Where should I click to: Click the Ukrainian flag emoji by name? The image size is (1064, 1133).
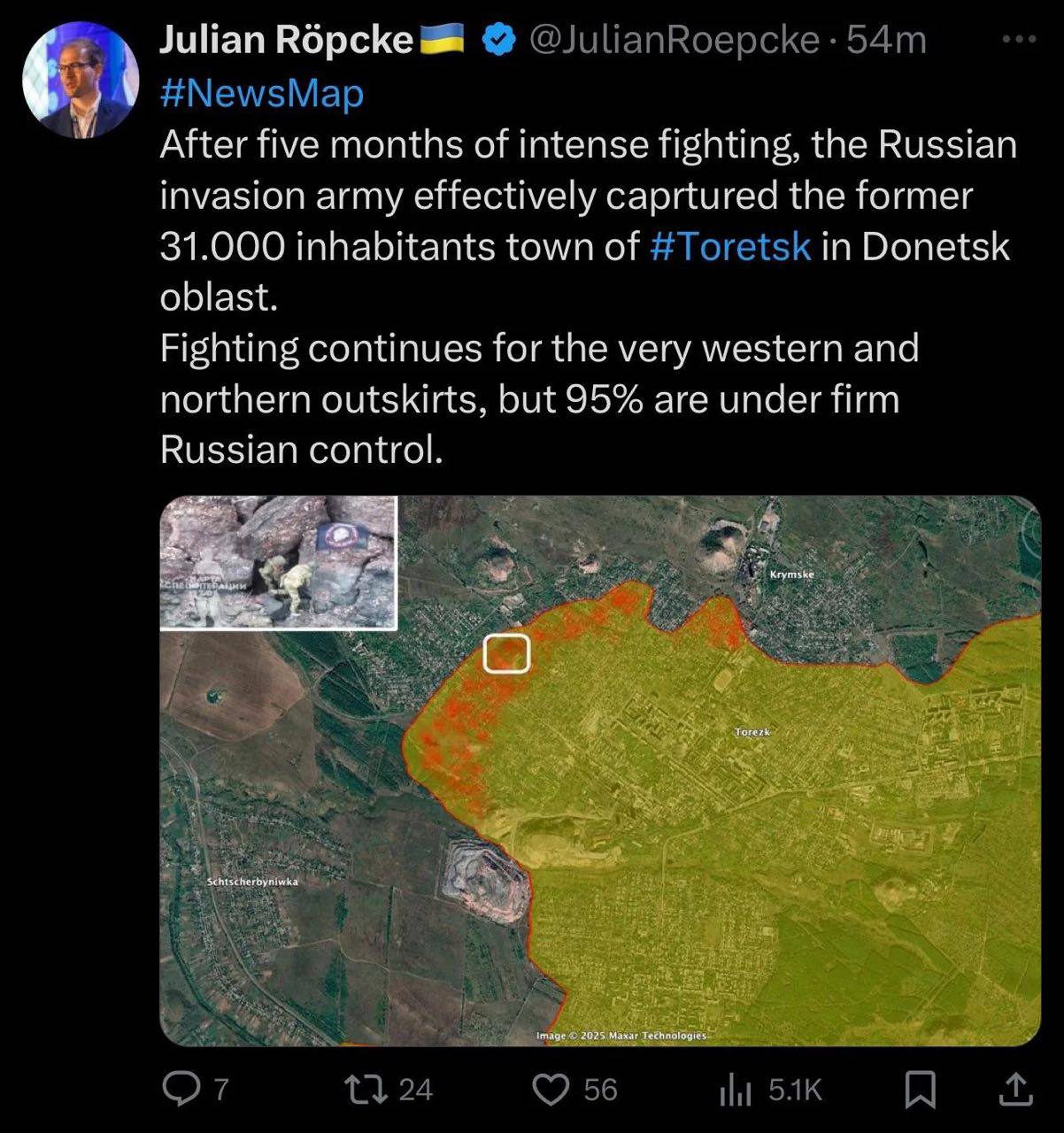tap(442, 40)
